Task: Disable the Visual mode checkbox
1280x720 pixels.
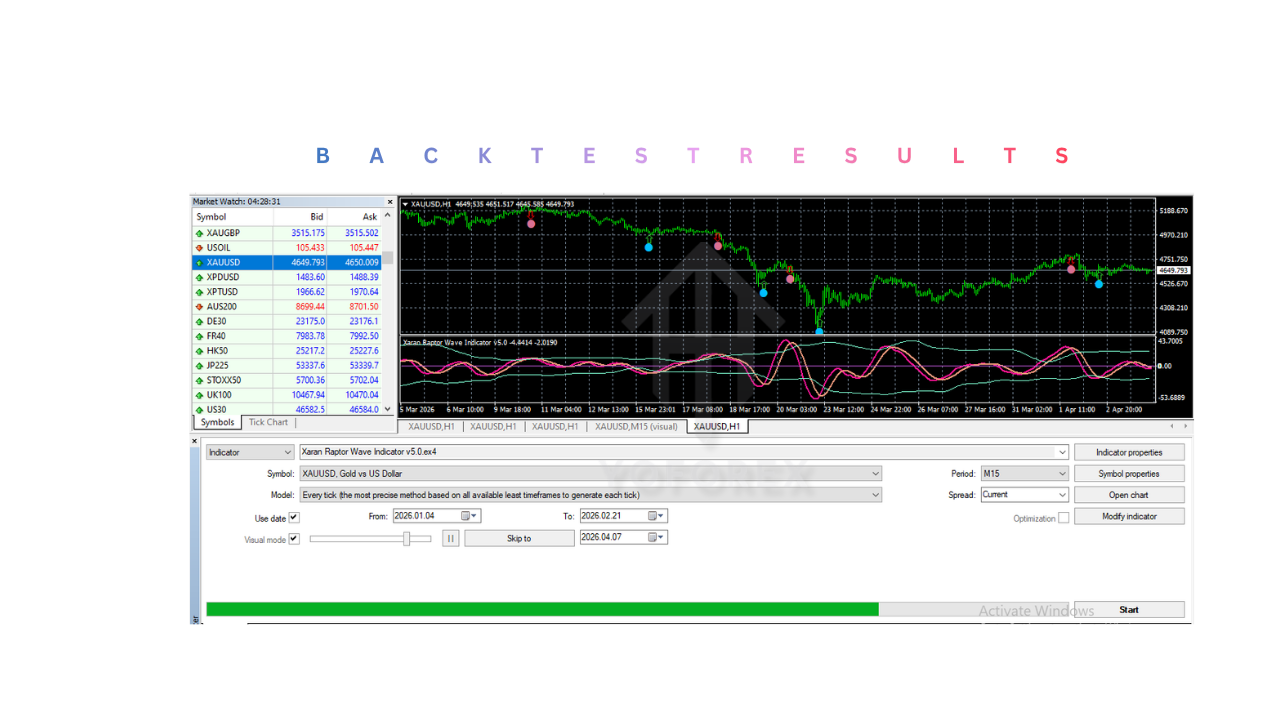Action: 293,538
